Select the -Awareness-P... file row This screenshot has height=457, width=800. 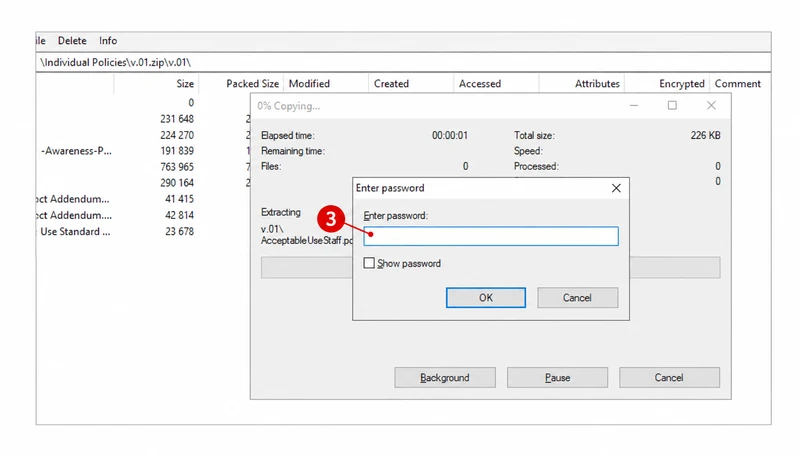point(143,151)
